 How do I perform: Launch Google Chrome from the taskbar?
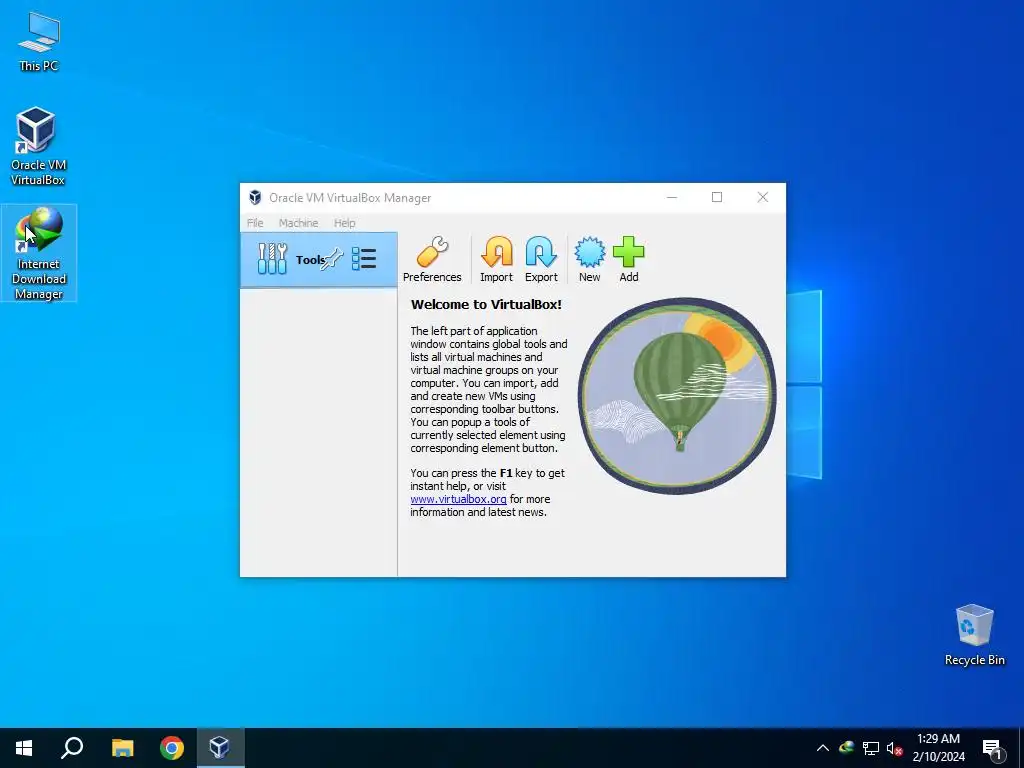coord(172,748)
